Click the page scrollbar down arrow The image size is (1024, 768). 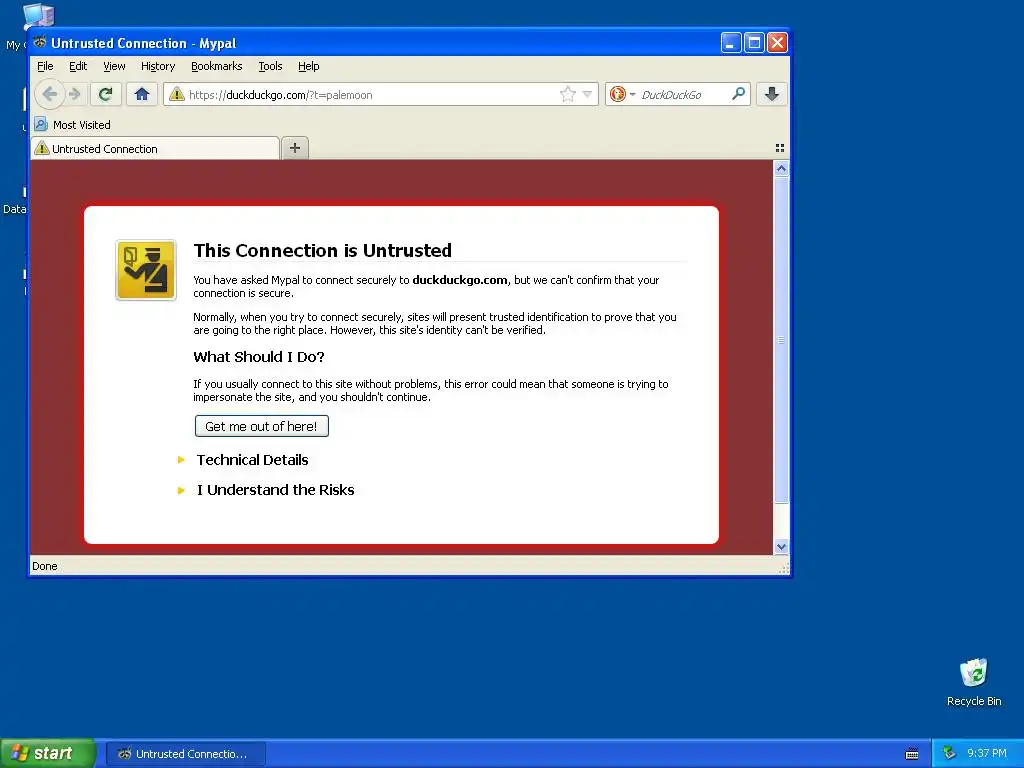click(781, 547)
